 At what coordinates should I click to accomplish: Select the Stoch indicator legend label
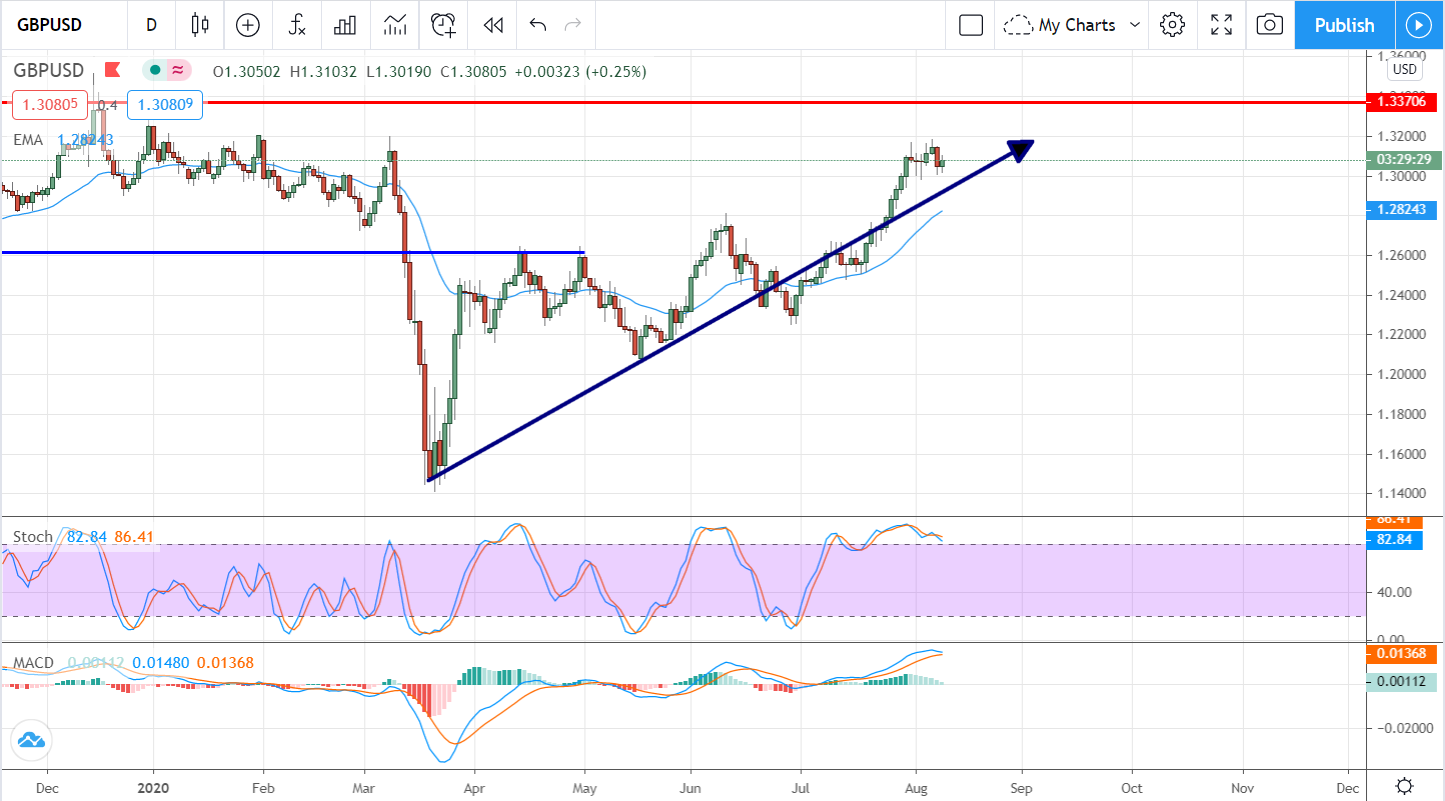click(x=32, y=537)
